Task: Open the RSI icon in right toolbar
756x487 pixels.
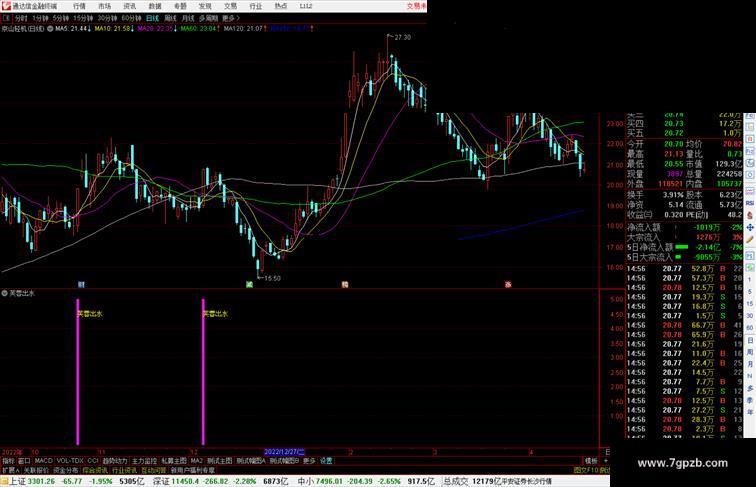Action: [750, 203]
